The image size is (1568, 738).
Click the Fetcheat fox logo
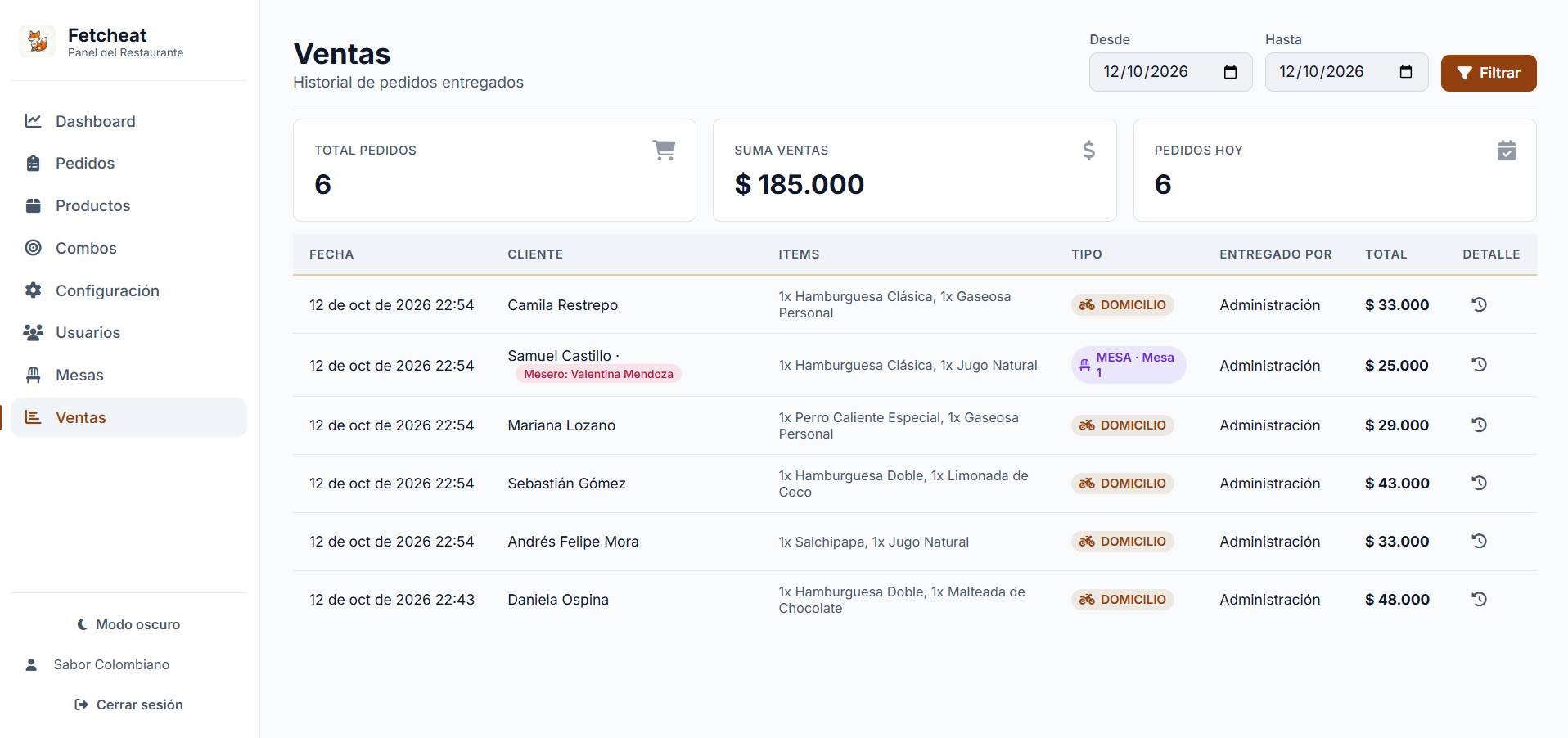click(38, 41)
